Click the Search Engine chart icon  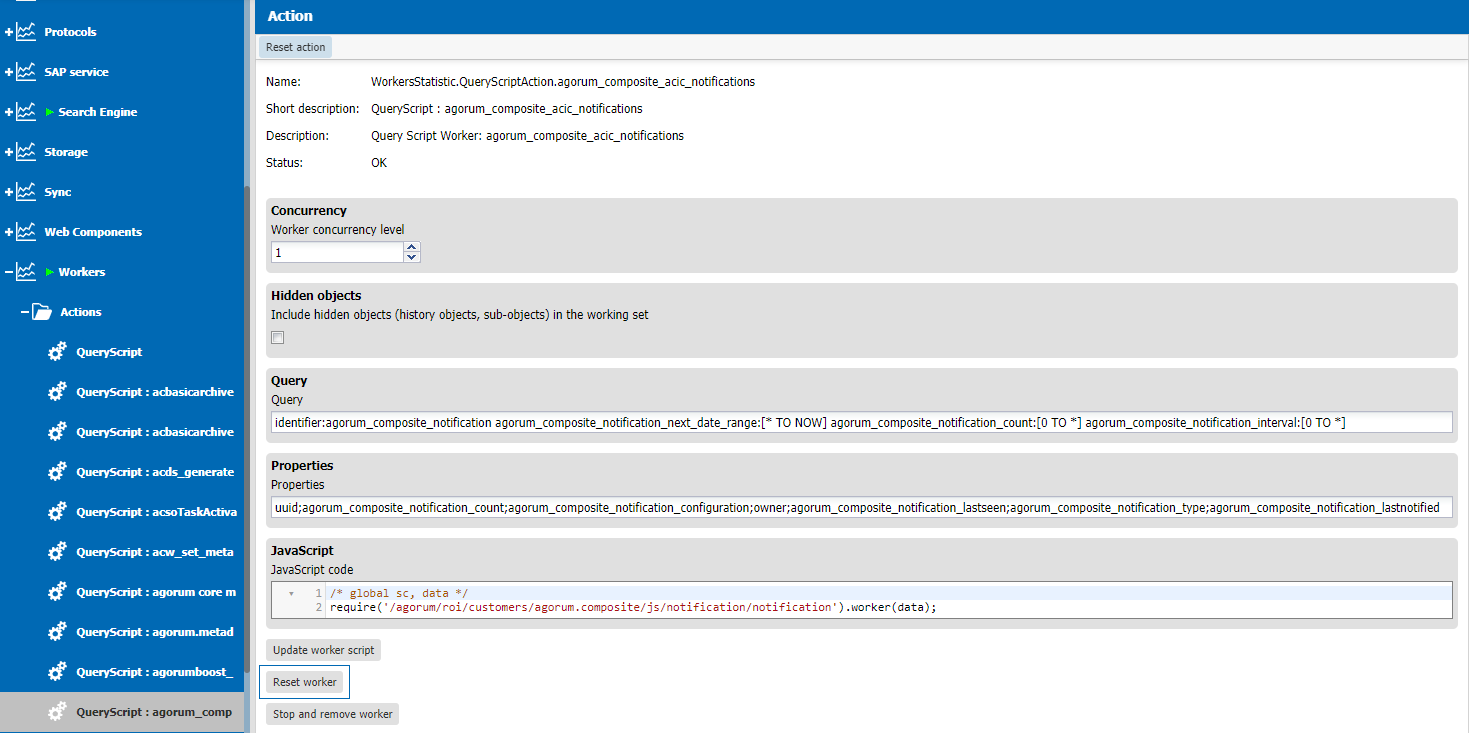[x=26, y=112]
